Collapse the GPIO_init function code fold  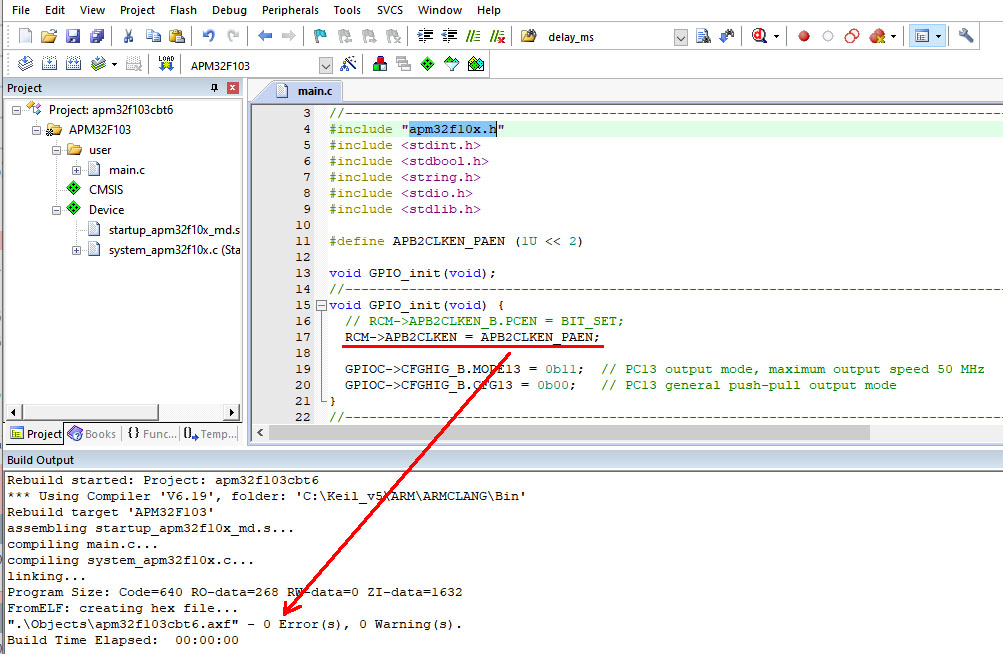point(320,305)
